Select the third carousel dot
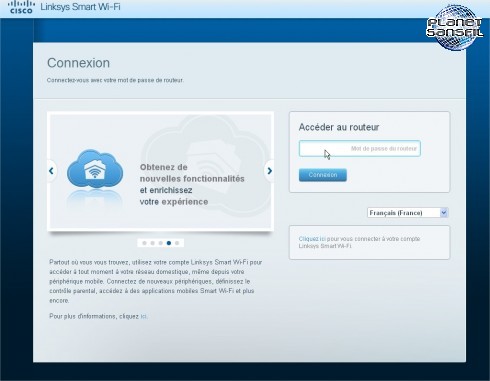Screen dimensions: 490x381 161,243
